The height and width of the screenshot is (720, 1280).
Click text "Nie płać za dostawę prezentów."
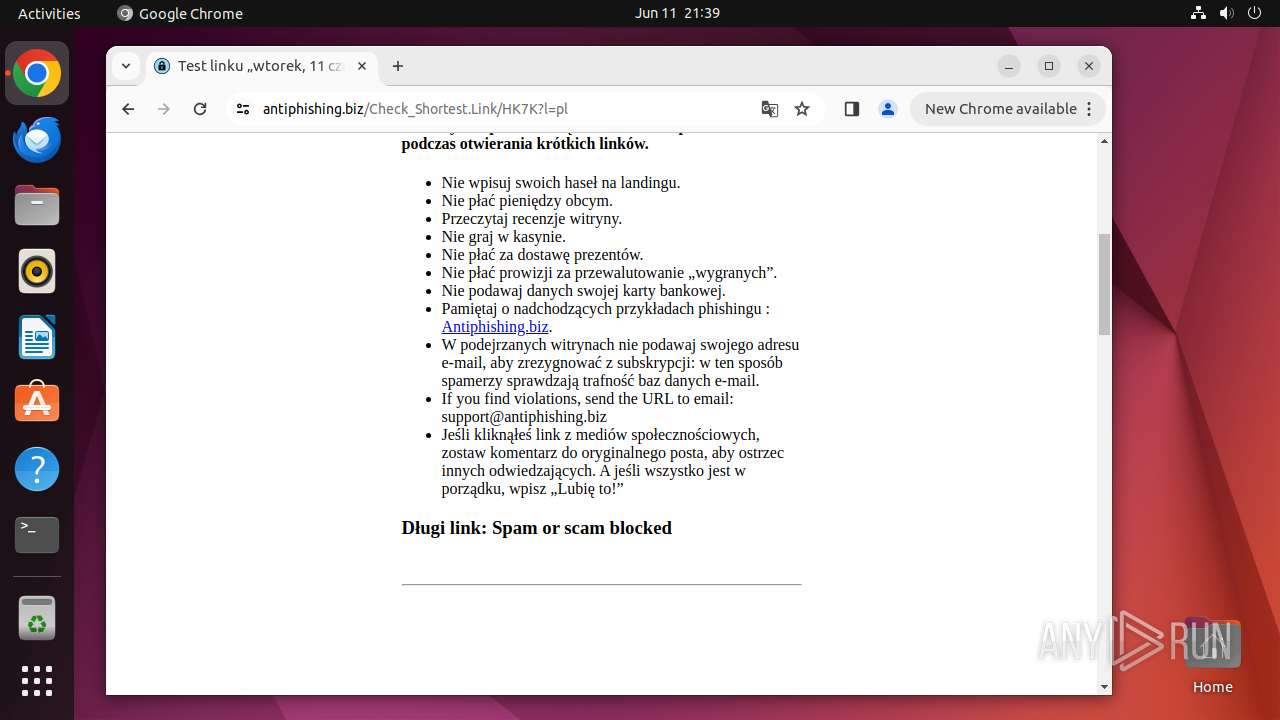(543, 255)
